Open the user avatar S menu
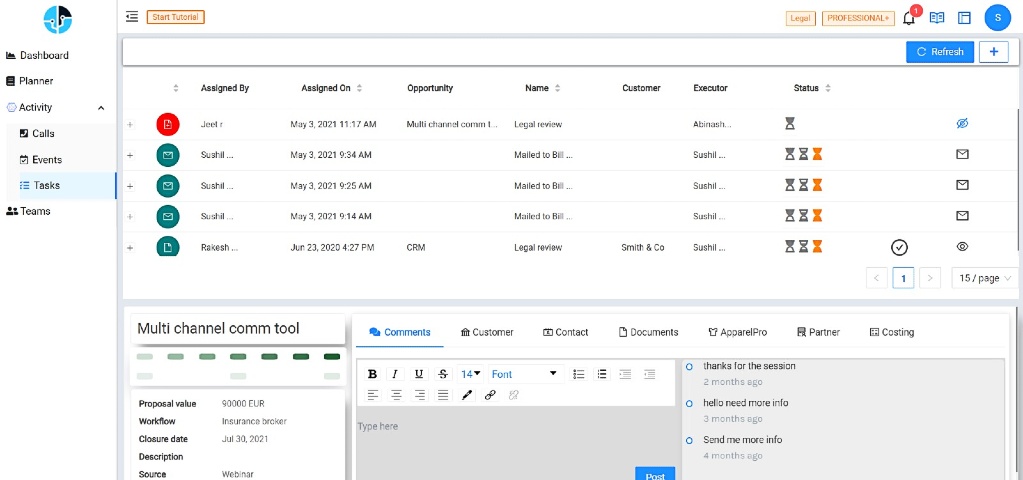The image size is (1023, 480). click(998, 18)
